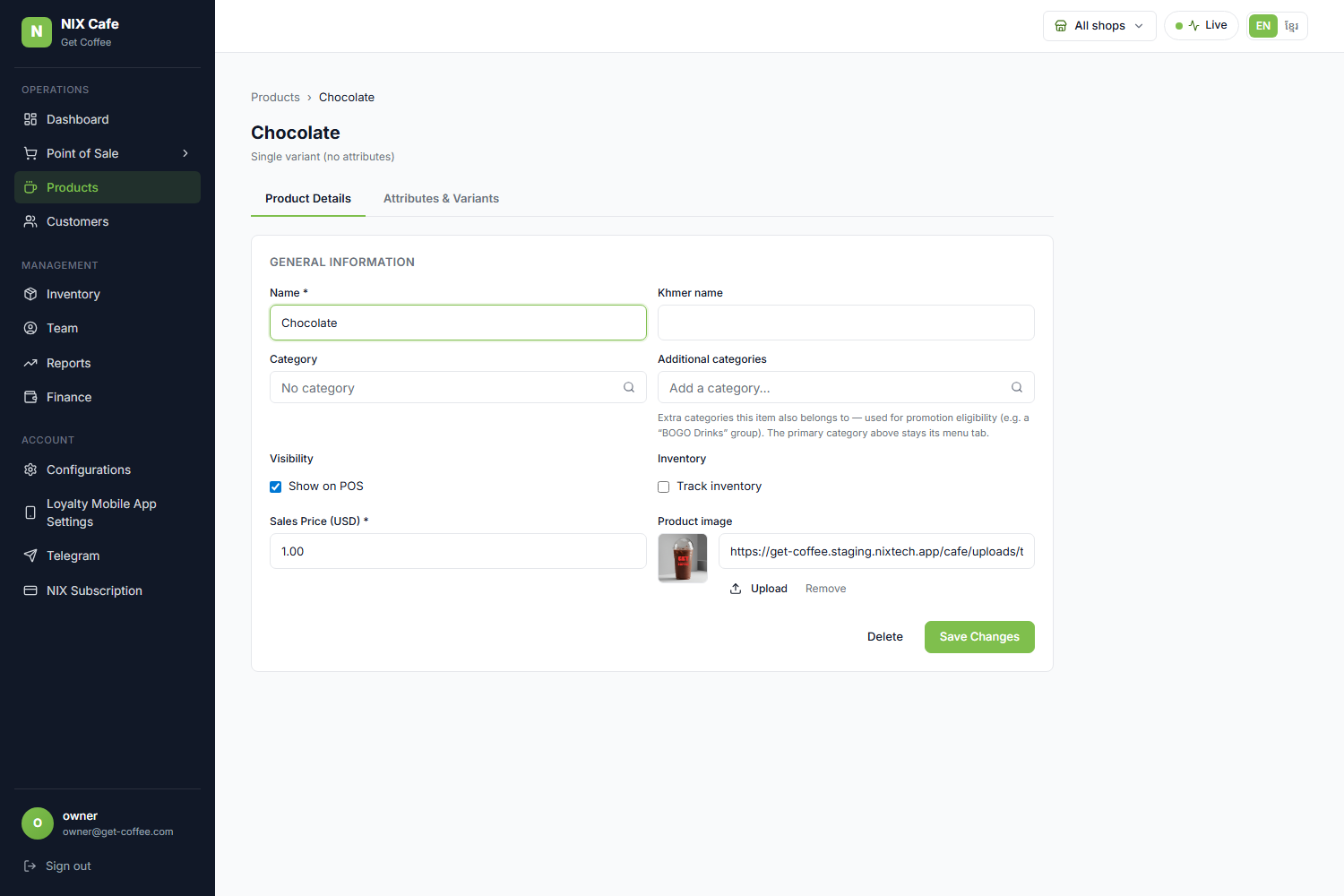Switch language to Khmer
This screenshot has width=1344, height=896.
click(x=1291, y=26)
